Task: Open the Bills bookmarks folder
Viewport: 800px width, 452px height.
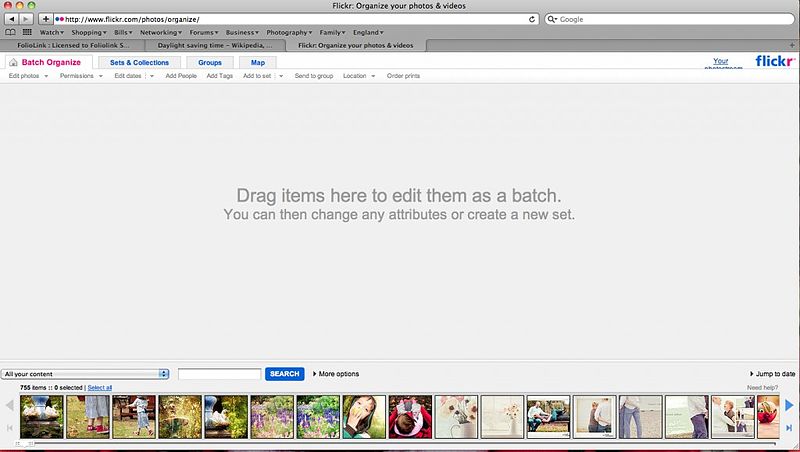Action: coord(123,32)
